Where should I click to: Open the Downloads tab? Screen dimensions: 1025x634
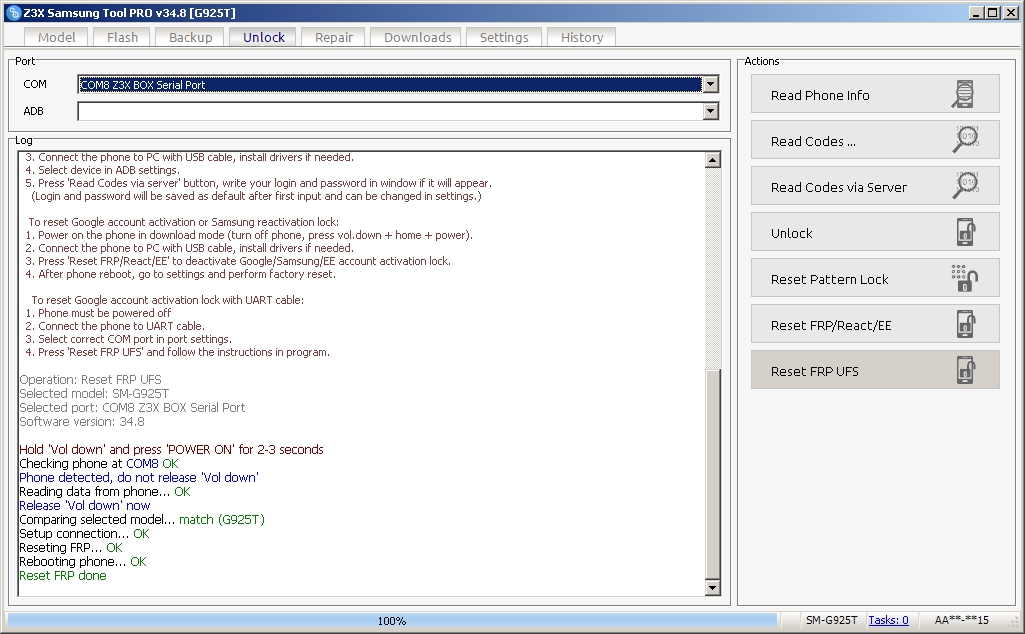417,37
